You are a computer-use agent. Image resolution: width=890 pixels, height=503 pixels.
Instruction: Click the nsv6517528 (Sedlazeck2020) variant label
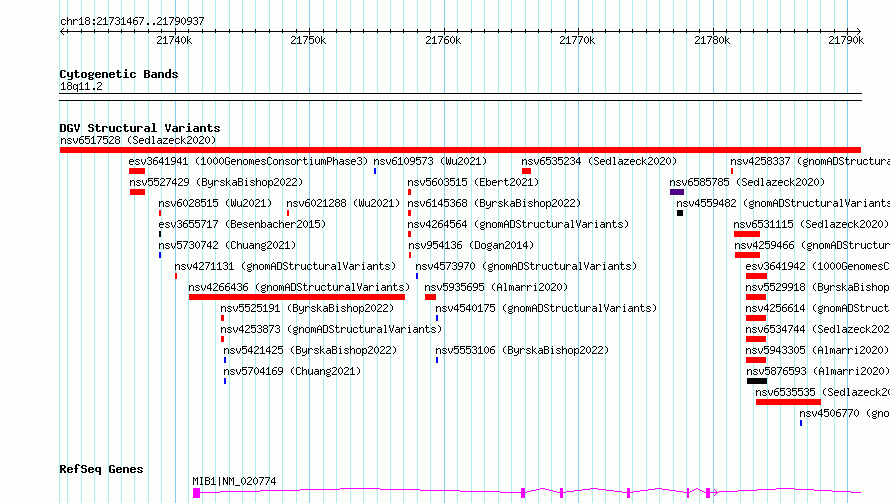click(138, 140)
